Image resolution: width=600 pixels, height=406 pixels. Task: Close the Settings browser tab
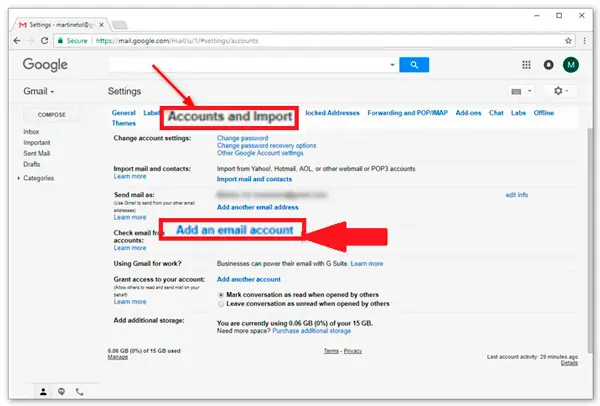[x=101, y=25]
